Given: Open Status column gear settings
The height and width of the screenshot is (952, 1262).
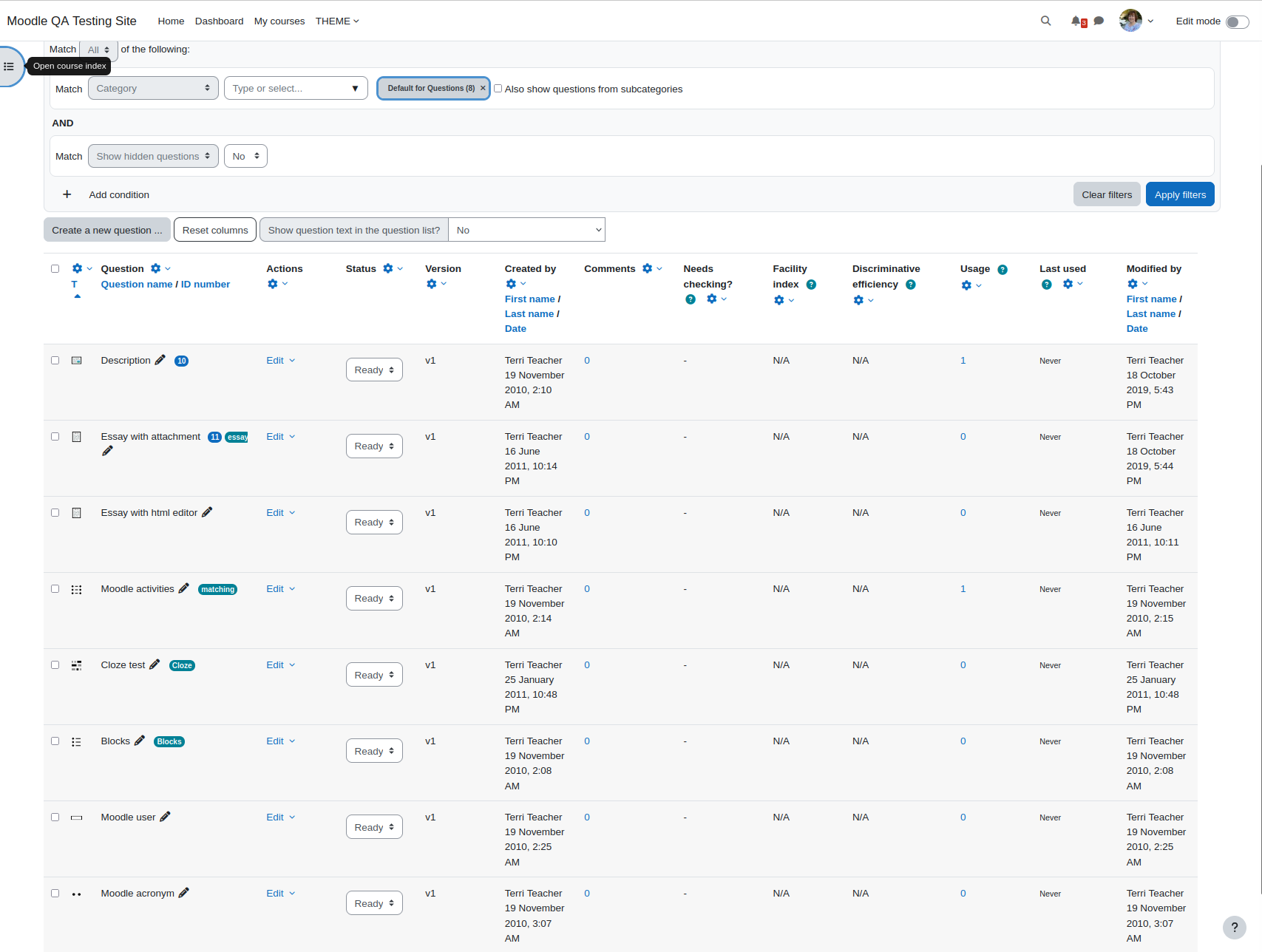Looking at the screenshot, I should pyautogui.click(x=393, y=268).
